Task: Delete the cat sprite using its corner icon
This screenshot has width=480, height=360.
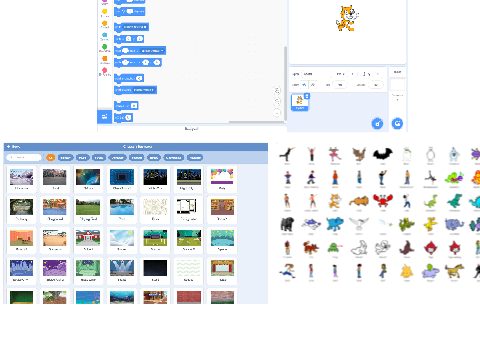Action: click(307, 96)
